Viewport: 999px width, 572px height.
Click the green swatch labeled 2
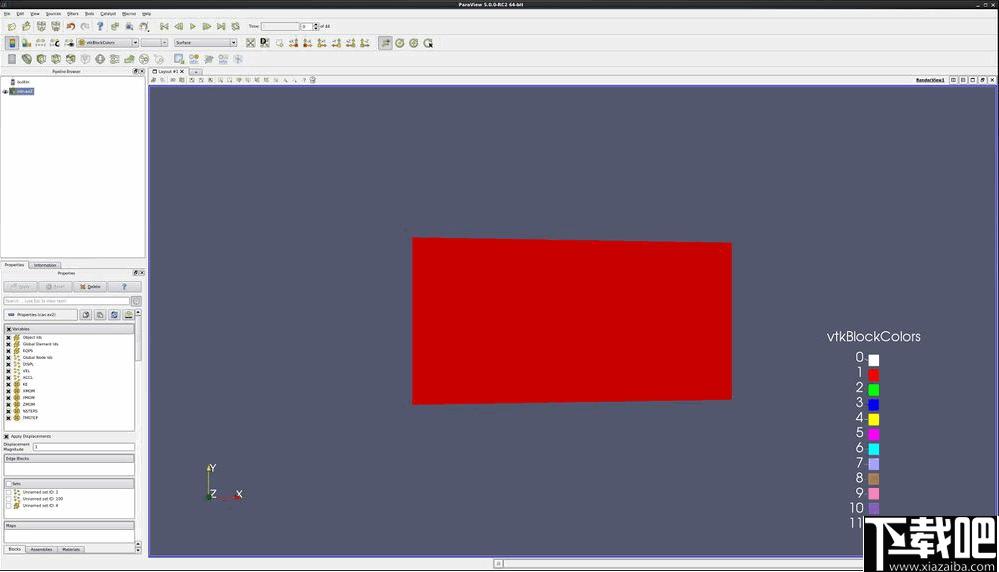[873, 389]
